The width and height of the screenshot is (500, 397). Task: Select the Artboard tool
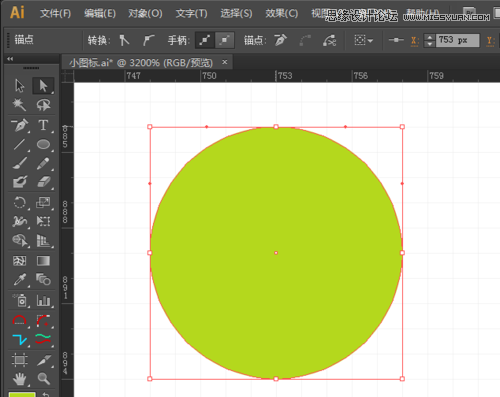(20, 360)
